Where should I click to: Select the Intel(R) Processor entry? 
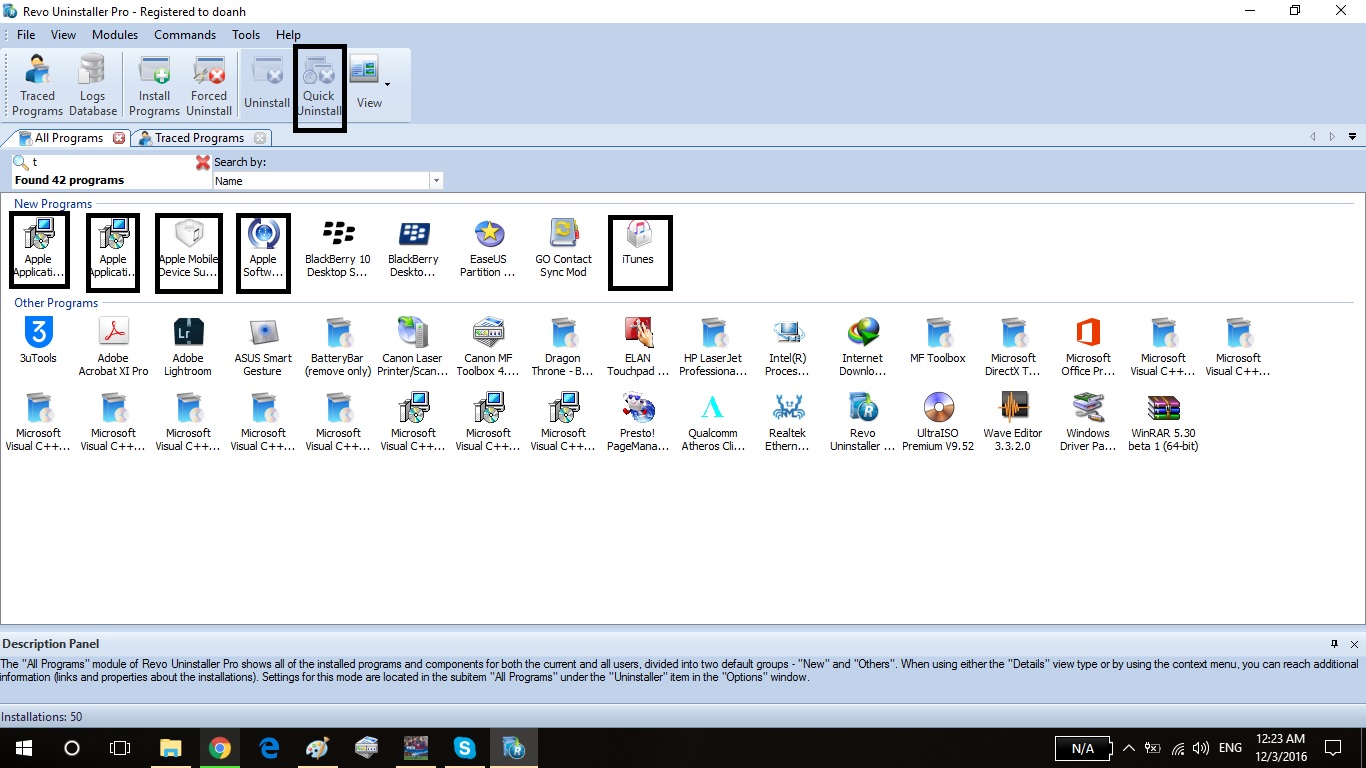tap(788, 347)
